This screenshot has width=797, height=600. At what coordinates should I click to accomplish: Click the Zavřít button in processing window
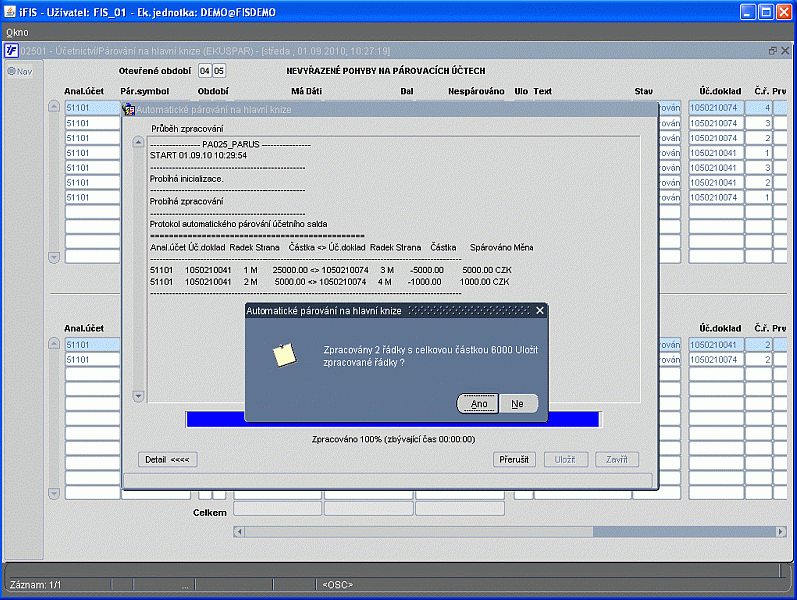click(617, 460)
